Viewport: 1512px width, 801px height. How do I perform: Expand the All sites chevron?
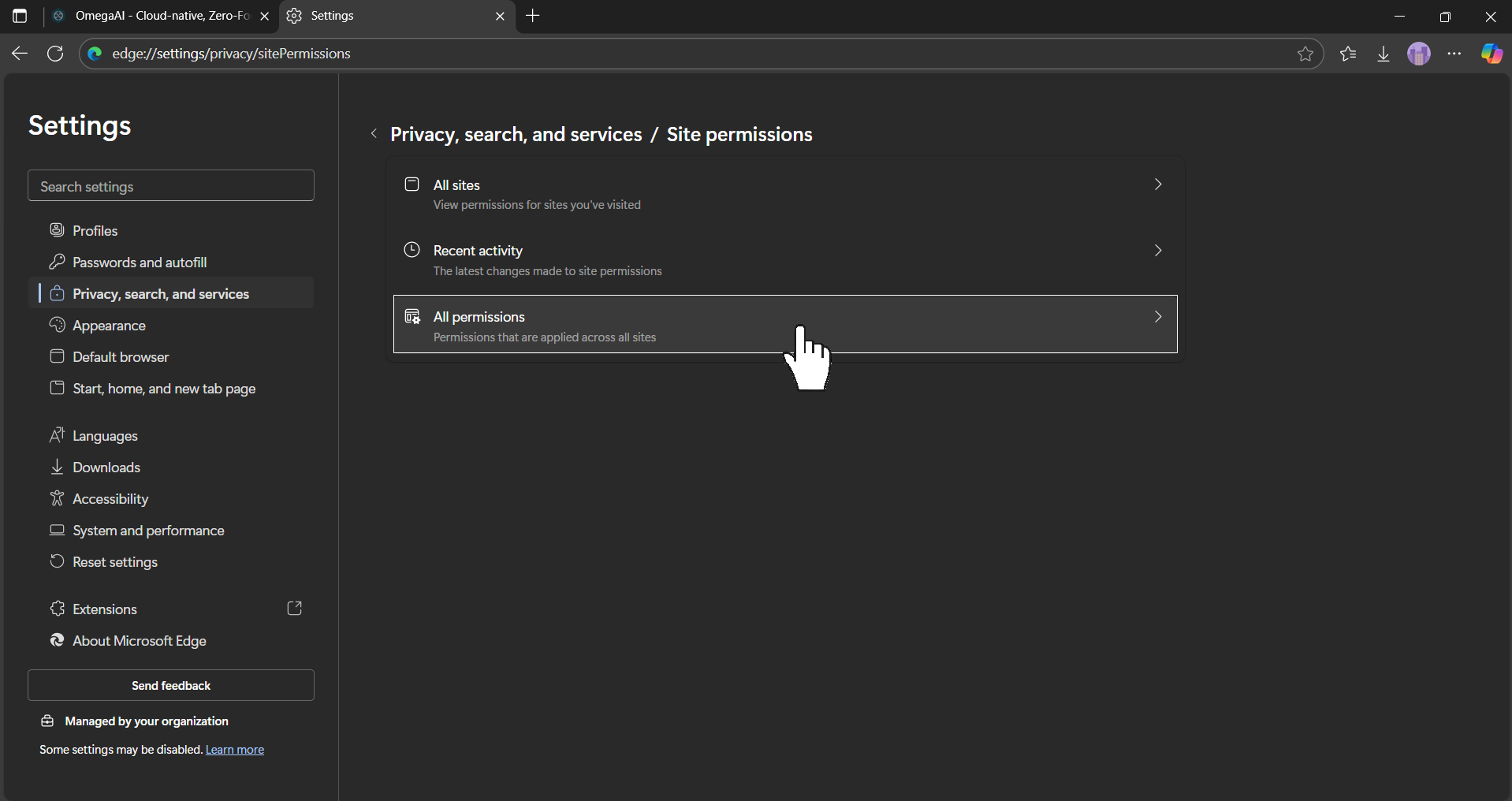click(1157, 184)
